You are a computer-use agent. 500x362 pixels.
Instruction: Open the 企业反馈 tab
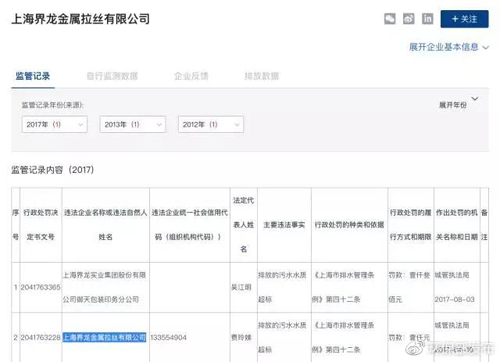point(191,76)
